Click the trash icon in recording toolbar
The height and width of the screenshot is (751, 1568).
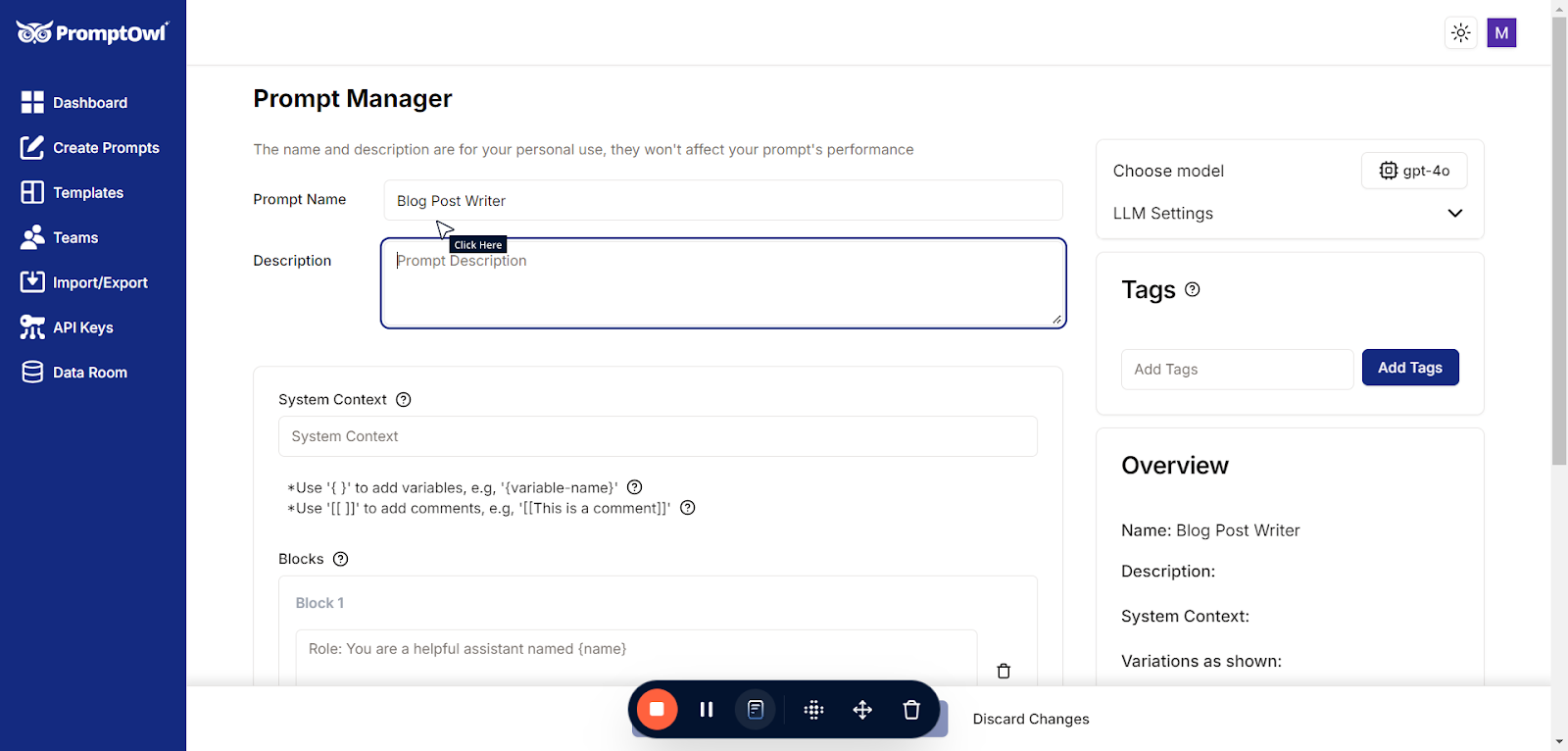[x=911, y=709]
